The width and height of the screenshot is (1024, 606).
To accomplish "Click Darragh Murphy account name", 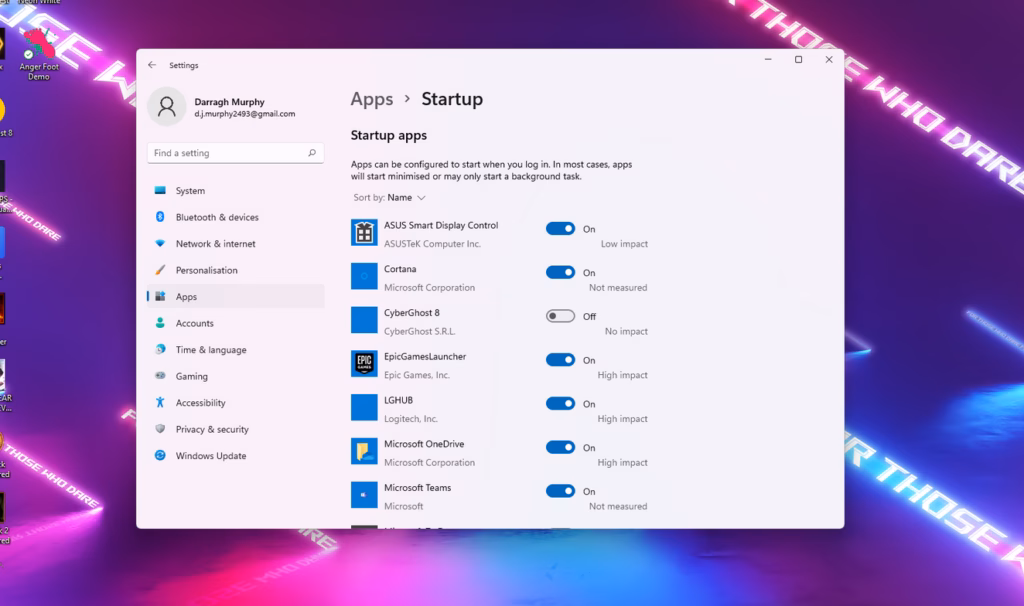I will [x=229, y=102].
